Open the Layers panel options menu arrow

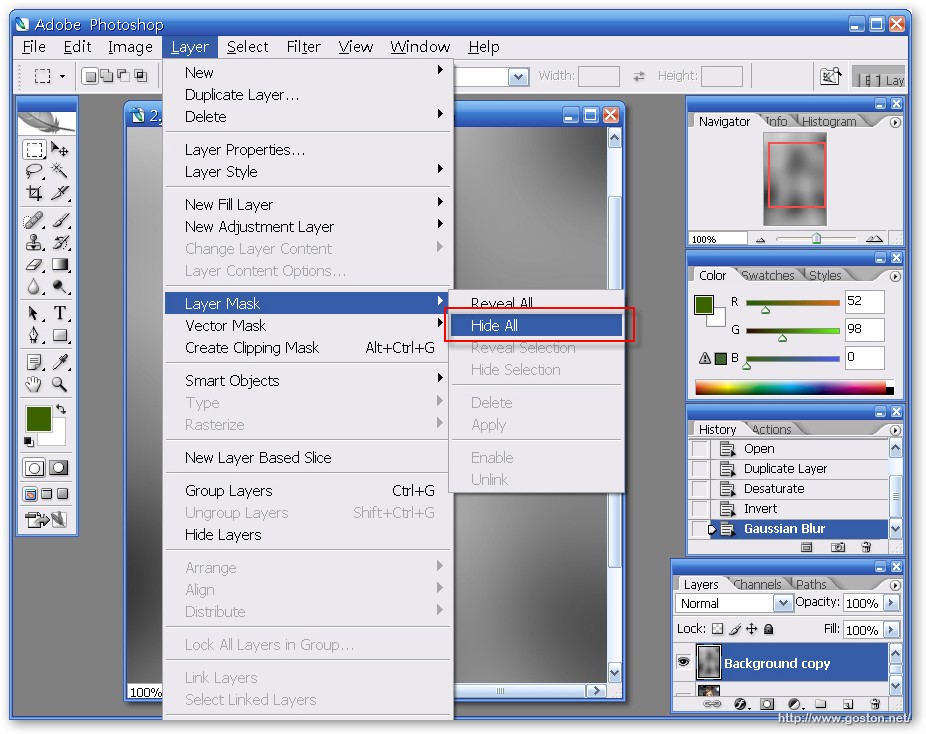pyautogui.click(x=895, y=585)
